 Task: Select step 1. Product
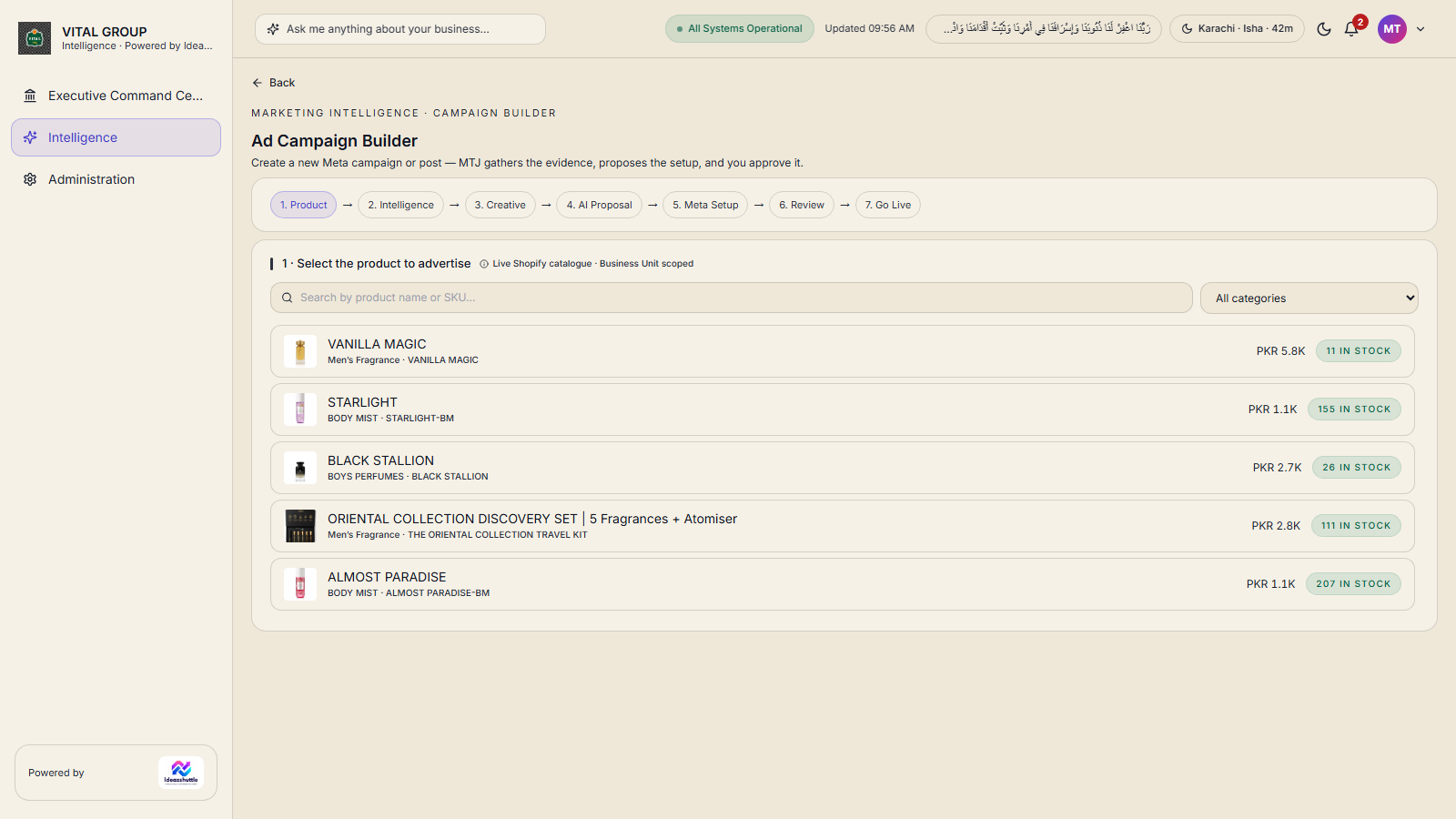303,205
